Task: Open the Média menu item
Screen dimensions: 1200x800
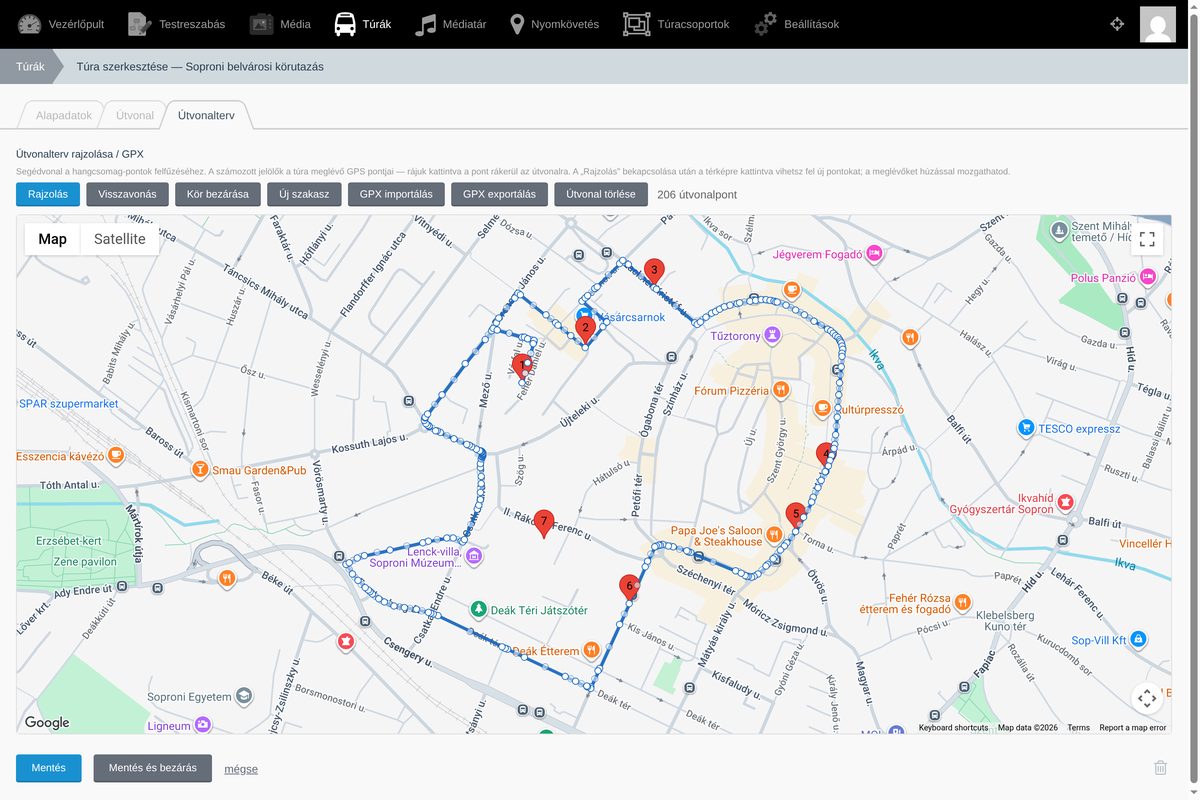Action: (280, 24)
